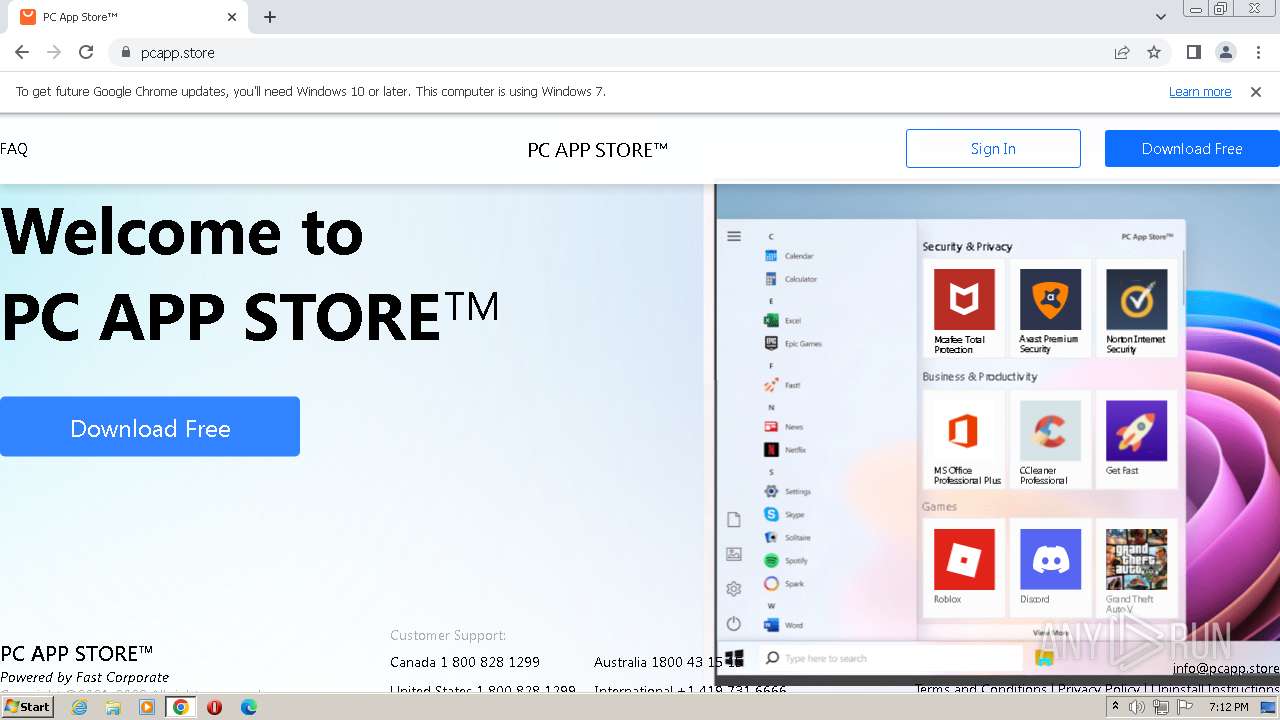Click PC APP STORE™ header title
1280x720 pixels.
click(x=597, y=150)
